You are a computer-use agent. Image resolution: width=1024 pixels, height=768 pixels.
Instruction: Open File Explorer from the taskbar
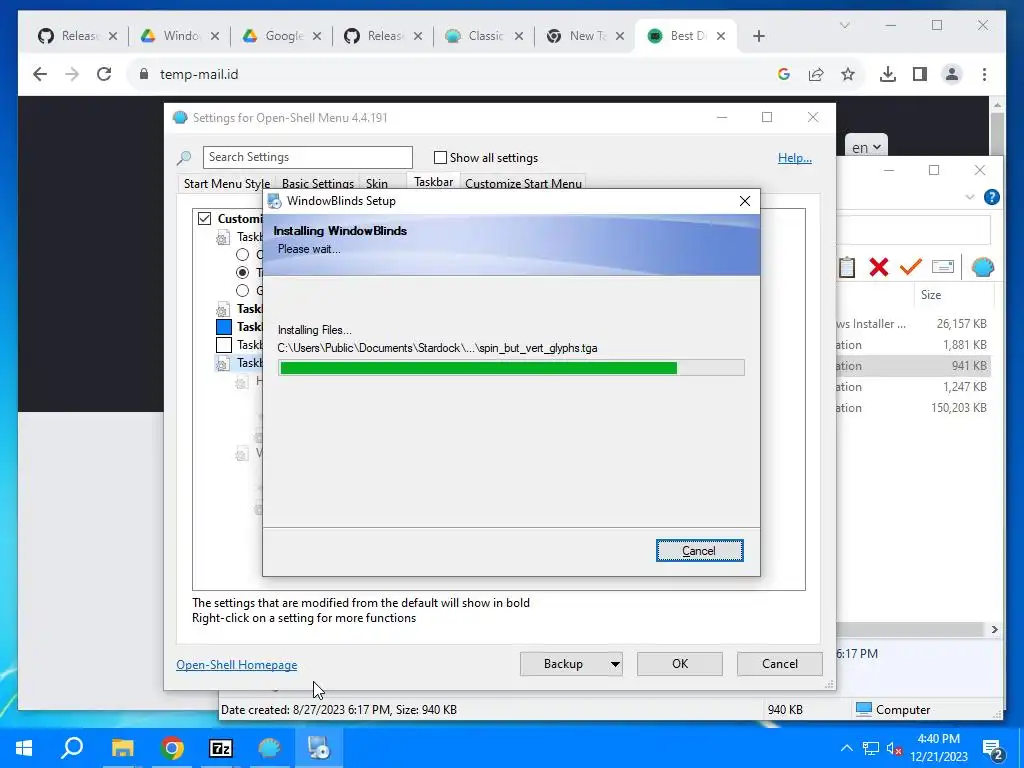click(122, 748)
